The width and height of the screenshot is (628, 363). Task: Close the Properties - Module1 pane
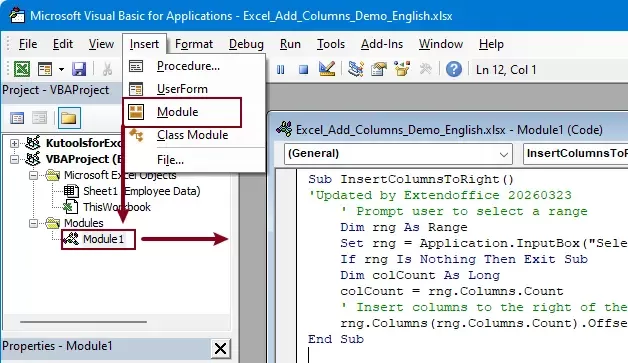(220, 348)
